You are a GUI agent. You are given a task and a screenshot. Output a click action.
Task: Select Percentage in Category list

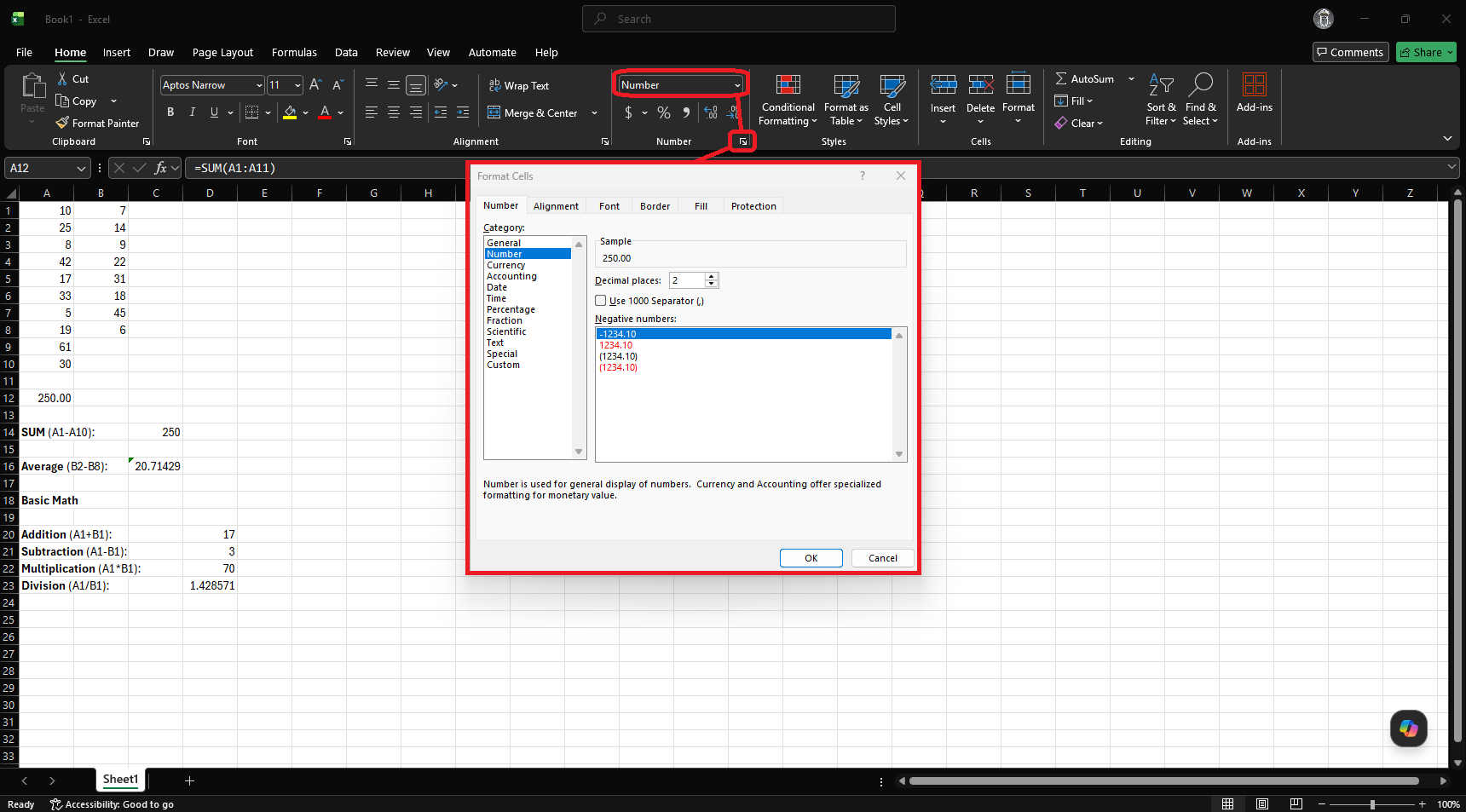point(511,309)
